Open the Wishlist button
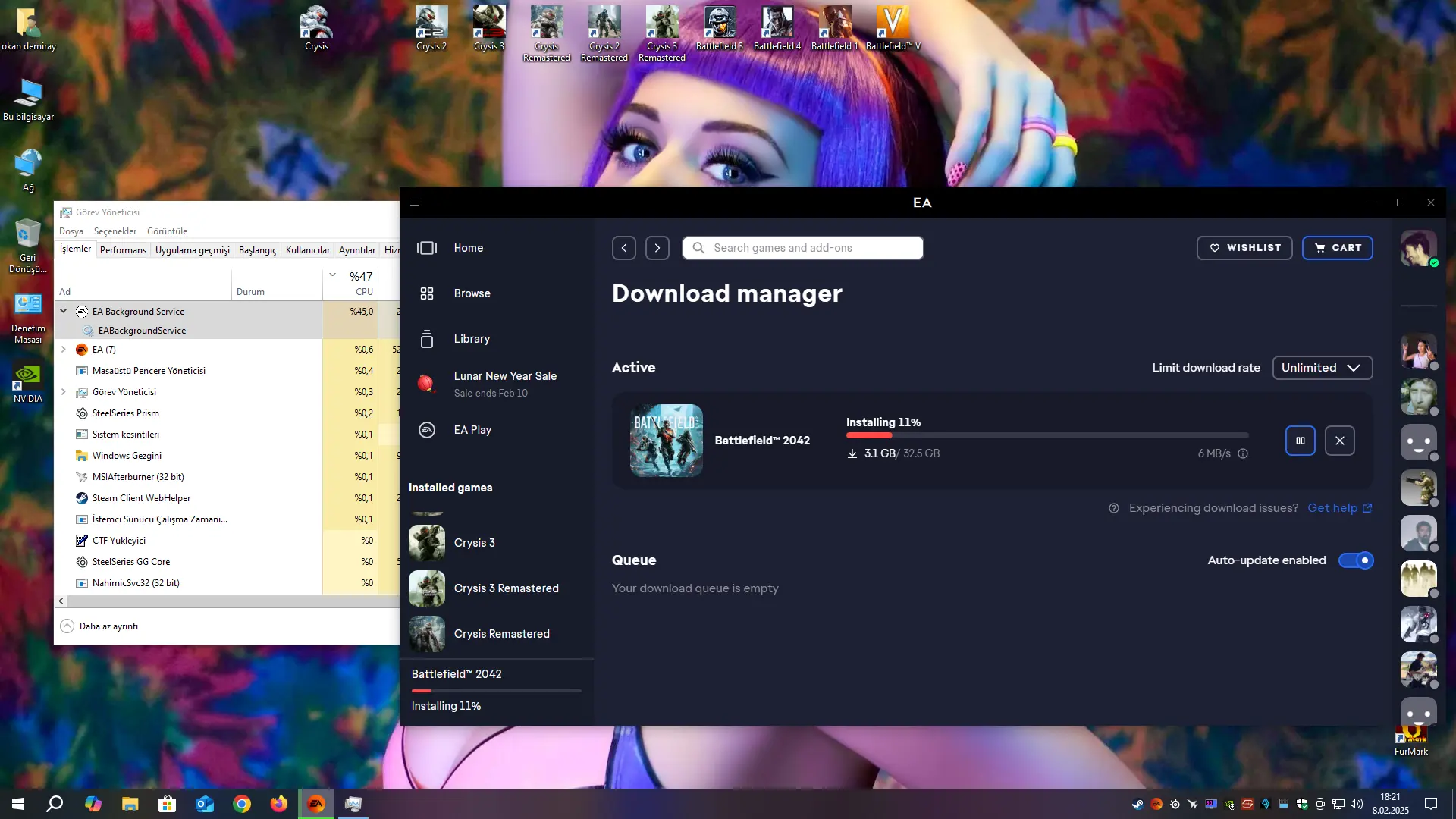Screen dimensions: 1456x819 [1244, 248]
